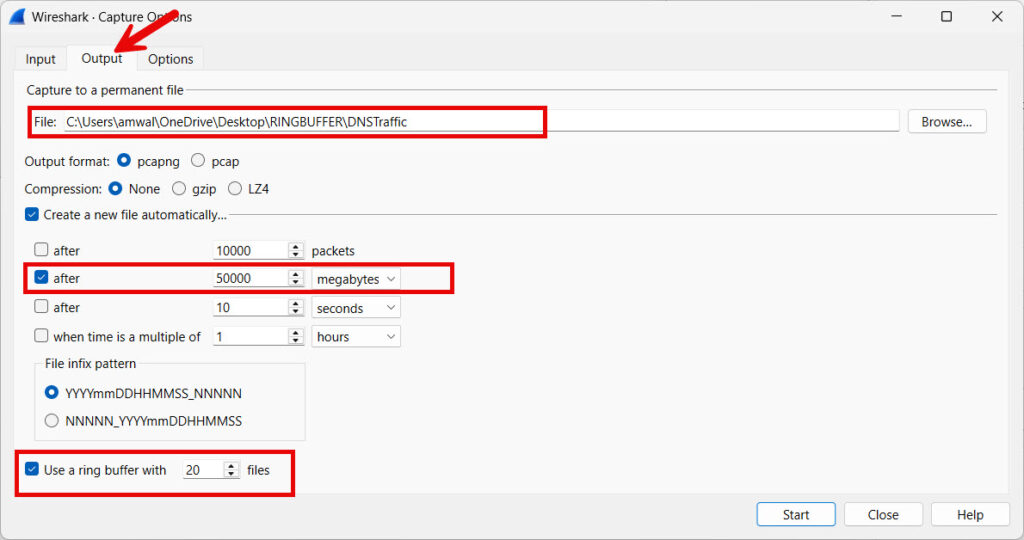This screenshot has width=1024, height=540.
Task: Select NNNNN_YYYYmmDDHHMMSS infix pattern
Action: pos(52,421)
